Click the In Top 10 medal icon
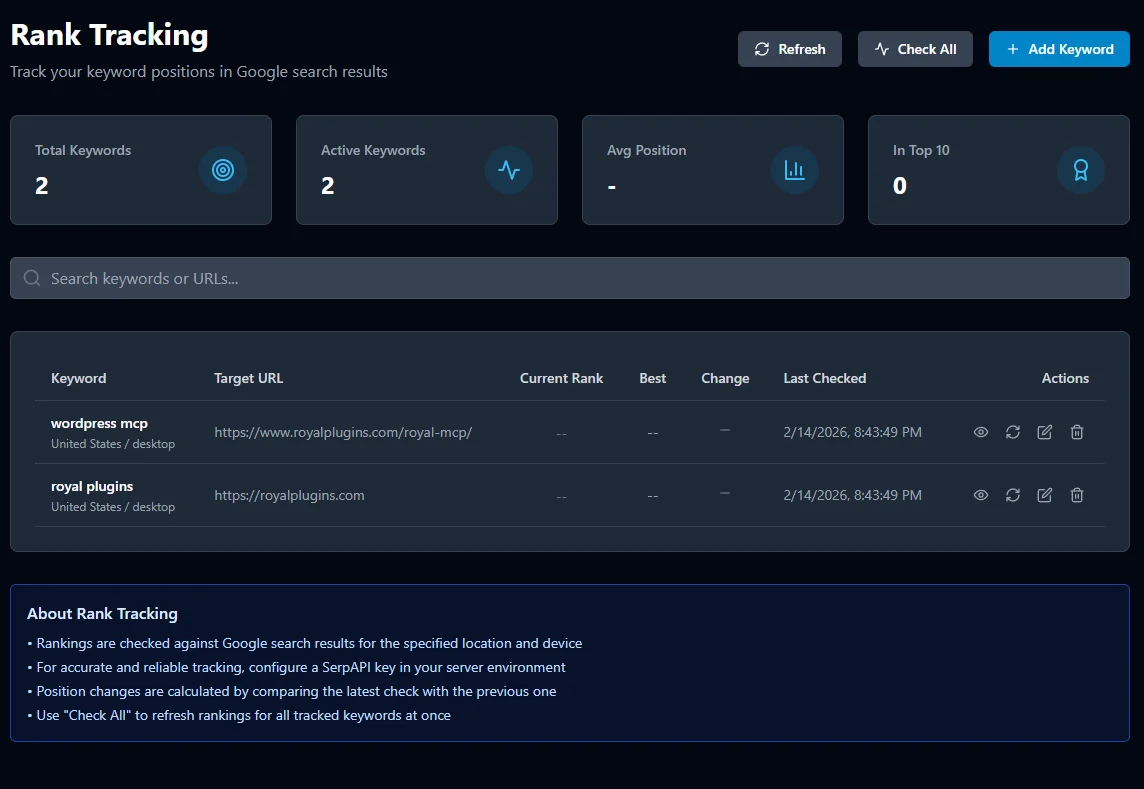 (x=1080, y=170)
